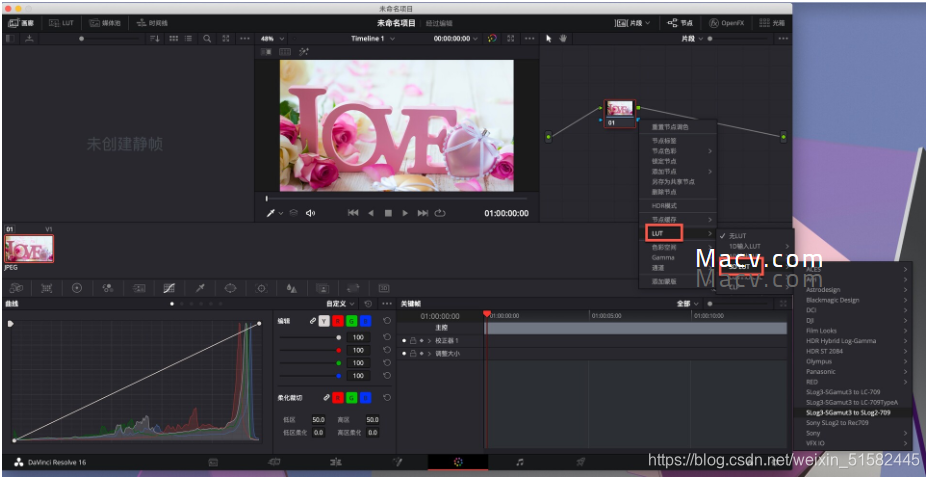Open the Color Wheels palette icon
930x479 pixels.
click(77, 288)
